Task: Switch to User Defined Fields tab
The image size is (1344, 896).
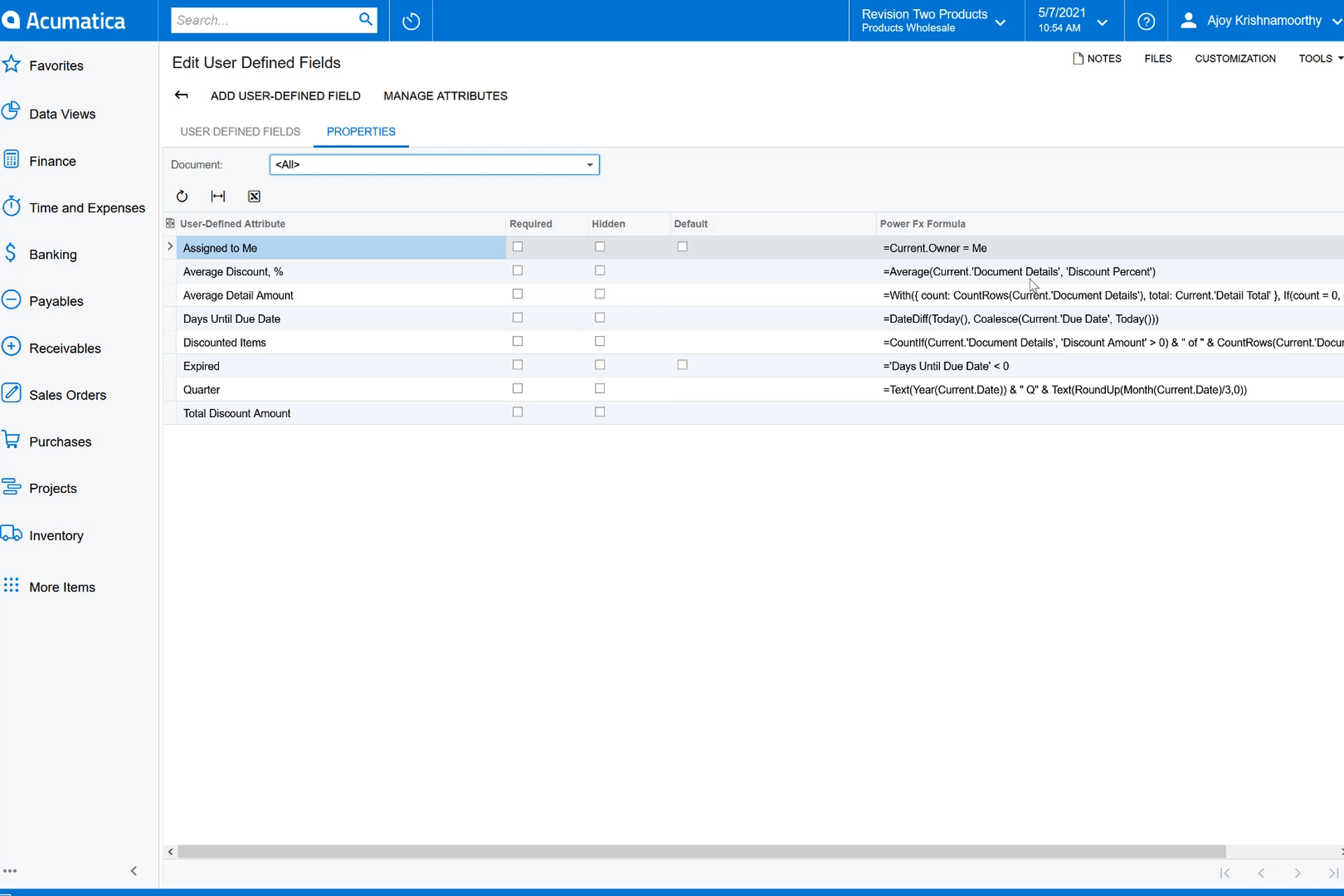Action: pyautogui.click(x=240, y=132)
